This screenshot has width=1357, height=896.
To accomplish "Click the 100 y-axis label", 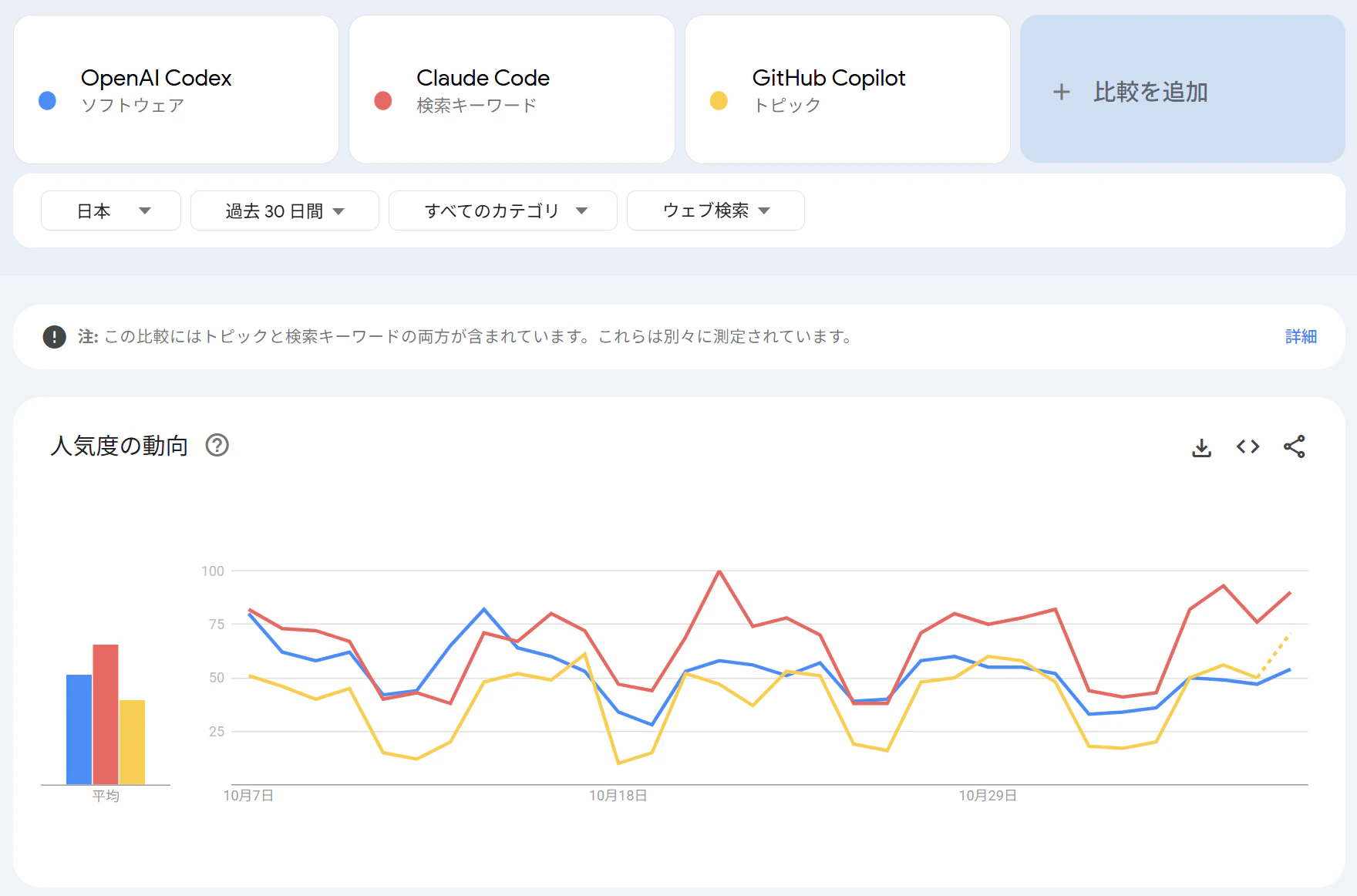I will click(x=213, y=571).
